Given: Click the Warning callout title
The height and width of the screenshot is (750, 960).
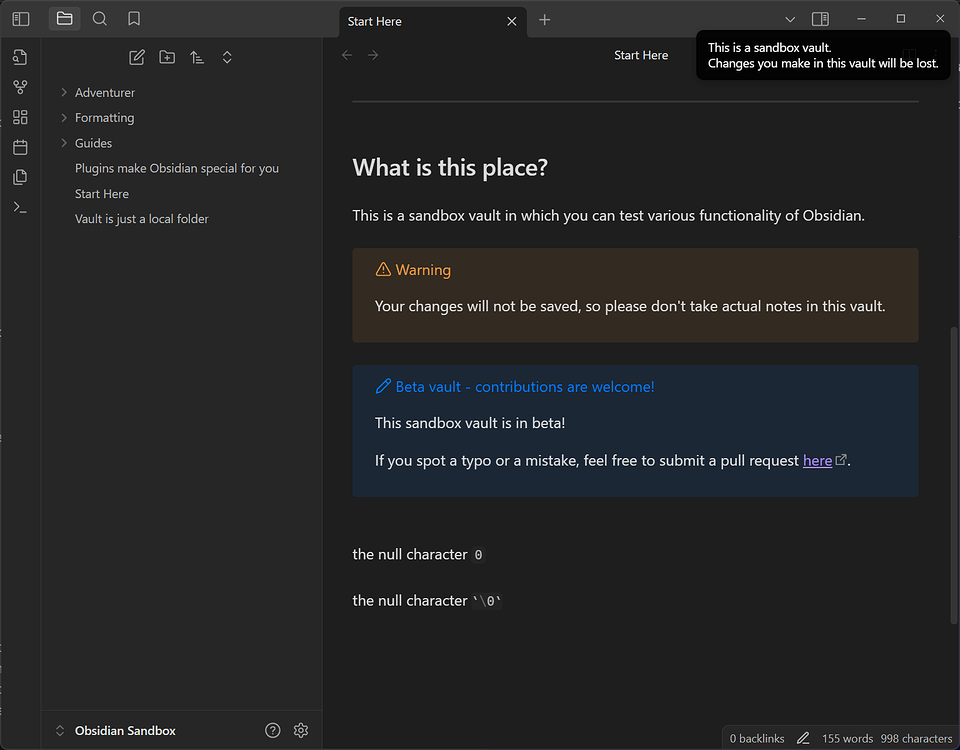Looking at the screenshot, I should point(423,270).
